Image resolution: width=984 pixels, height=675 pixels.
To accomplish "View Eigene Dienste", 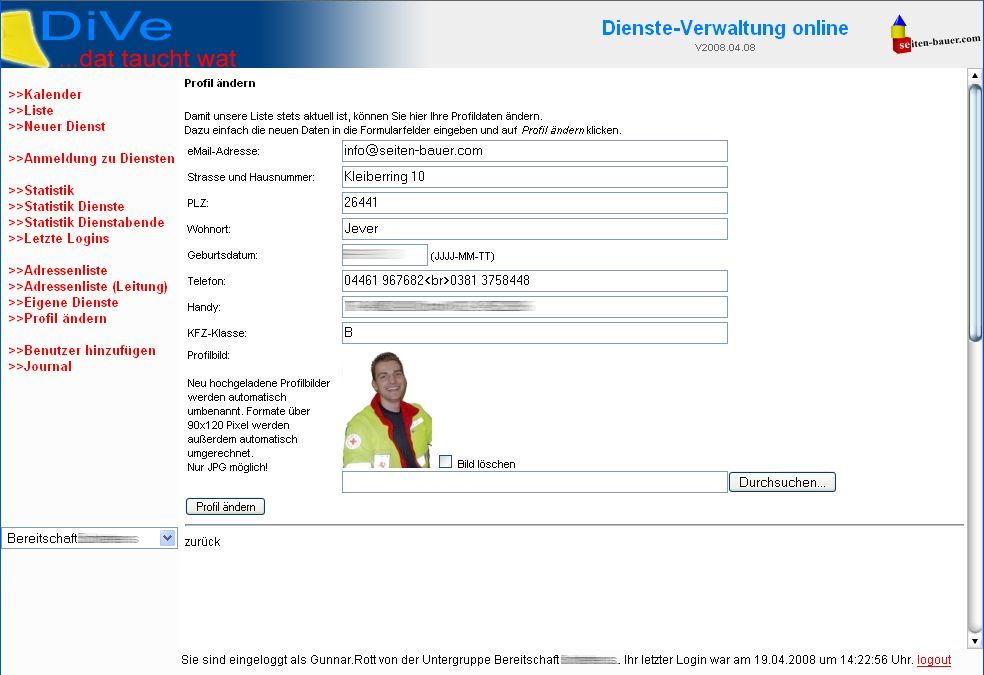I will pyautogui.click(x=63, y=302).
